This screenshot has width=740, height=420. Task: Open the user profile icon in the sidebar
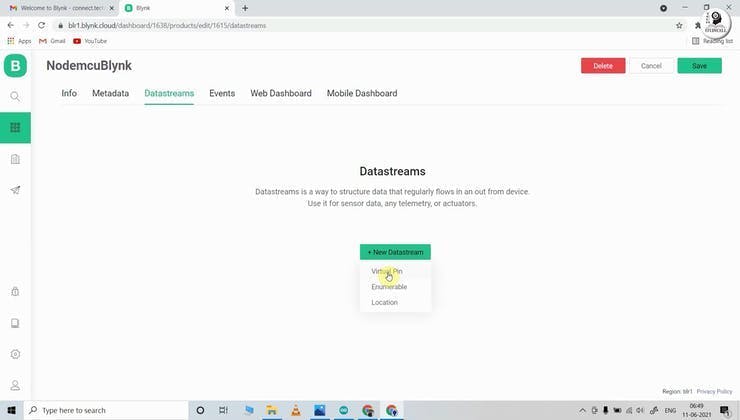[x=15, y=386]
